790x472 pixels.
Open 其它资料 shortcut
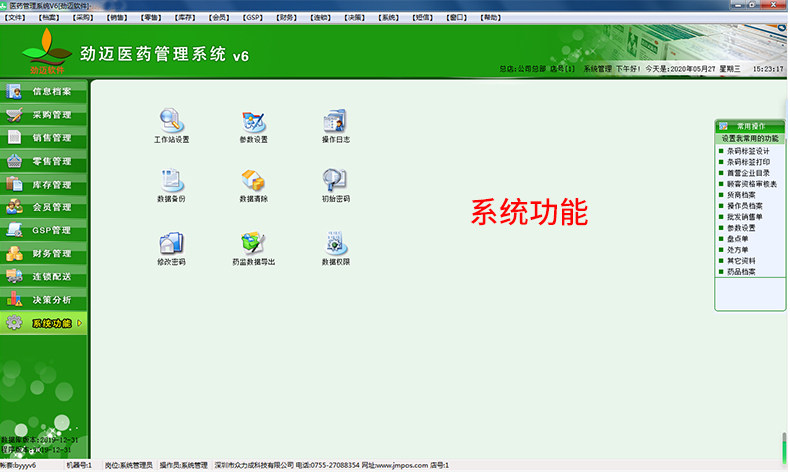[x=741, y=261]
